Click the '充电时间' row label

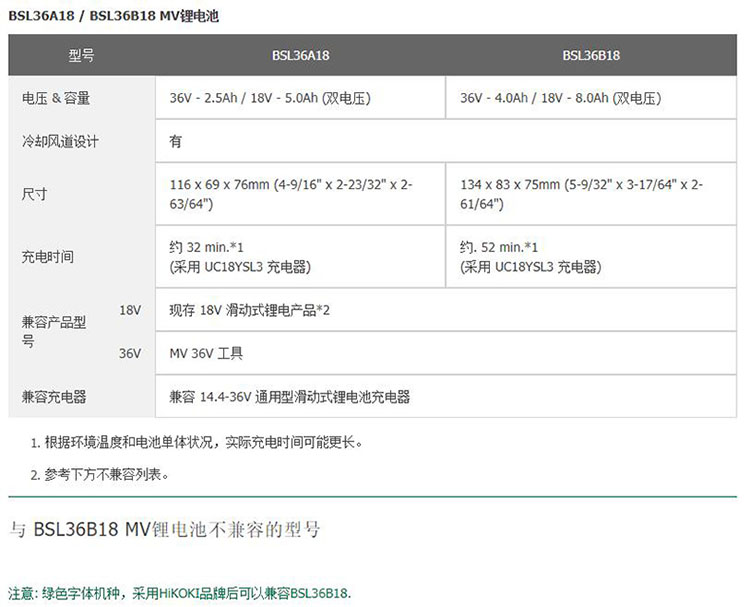(47, 257)
